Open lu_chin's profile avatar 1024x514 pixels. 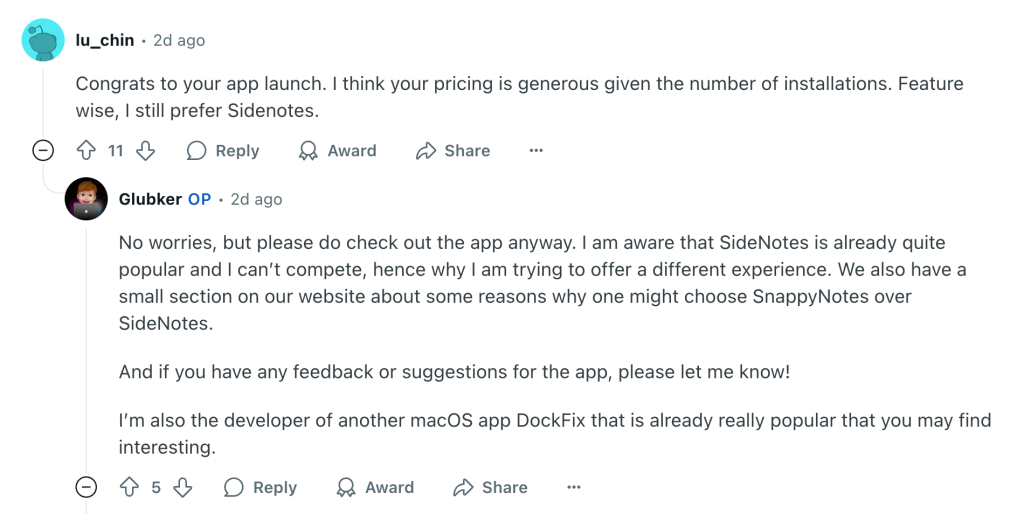(43, 40)
